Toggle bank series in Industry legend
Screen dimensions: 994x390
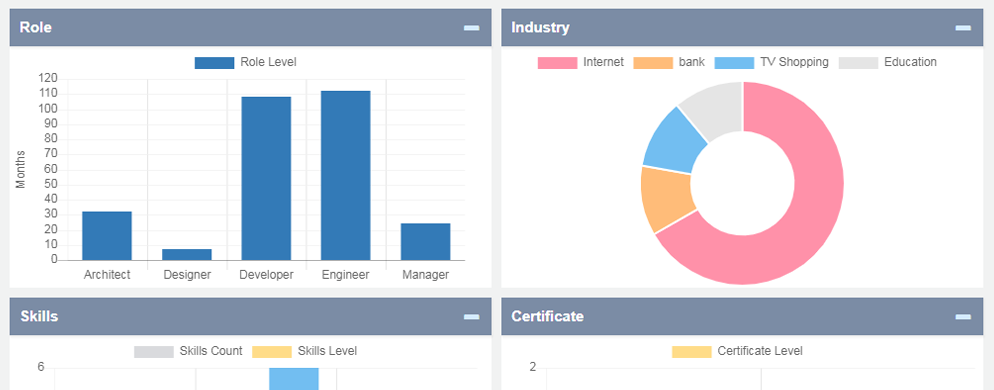[669, 62]
